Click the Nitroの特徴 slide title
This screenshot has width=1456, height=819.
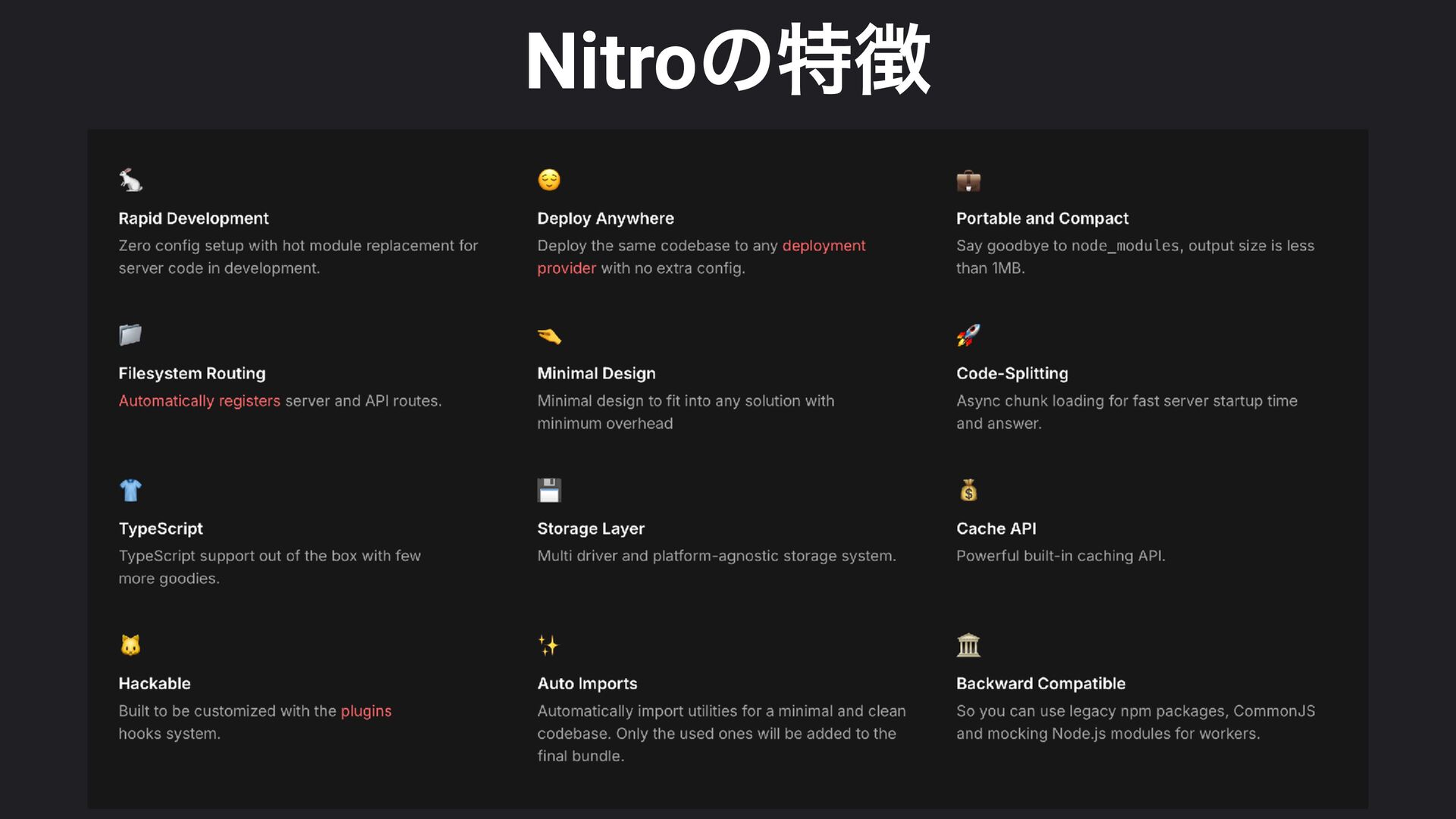tap(728, 61)
